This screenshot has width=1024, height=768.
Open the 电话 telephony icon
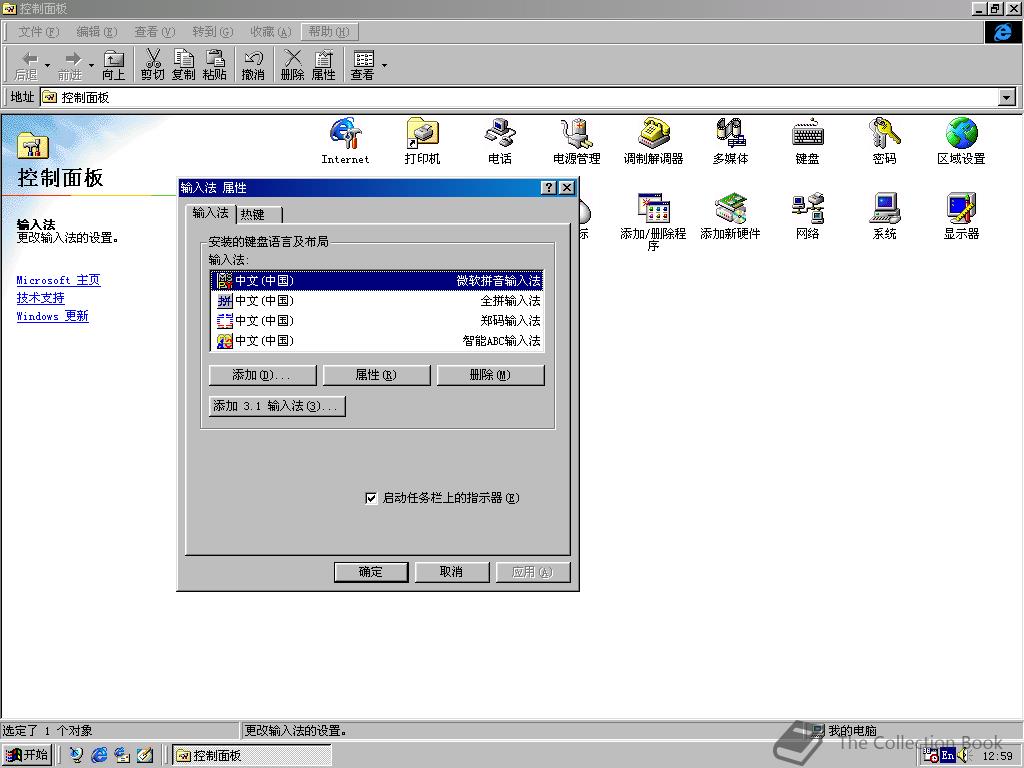(500, 140)
